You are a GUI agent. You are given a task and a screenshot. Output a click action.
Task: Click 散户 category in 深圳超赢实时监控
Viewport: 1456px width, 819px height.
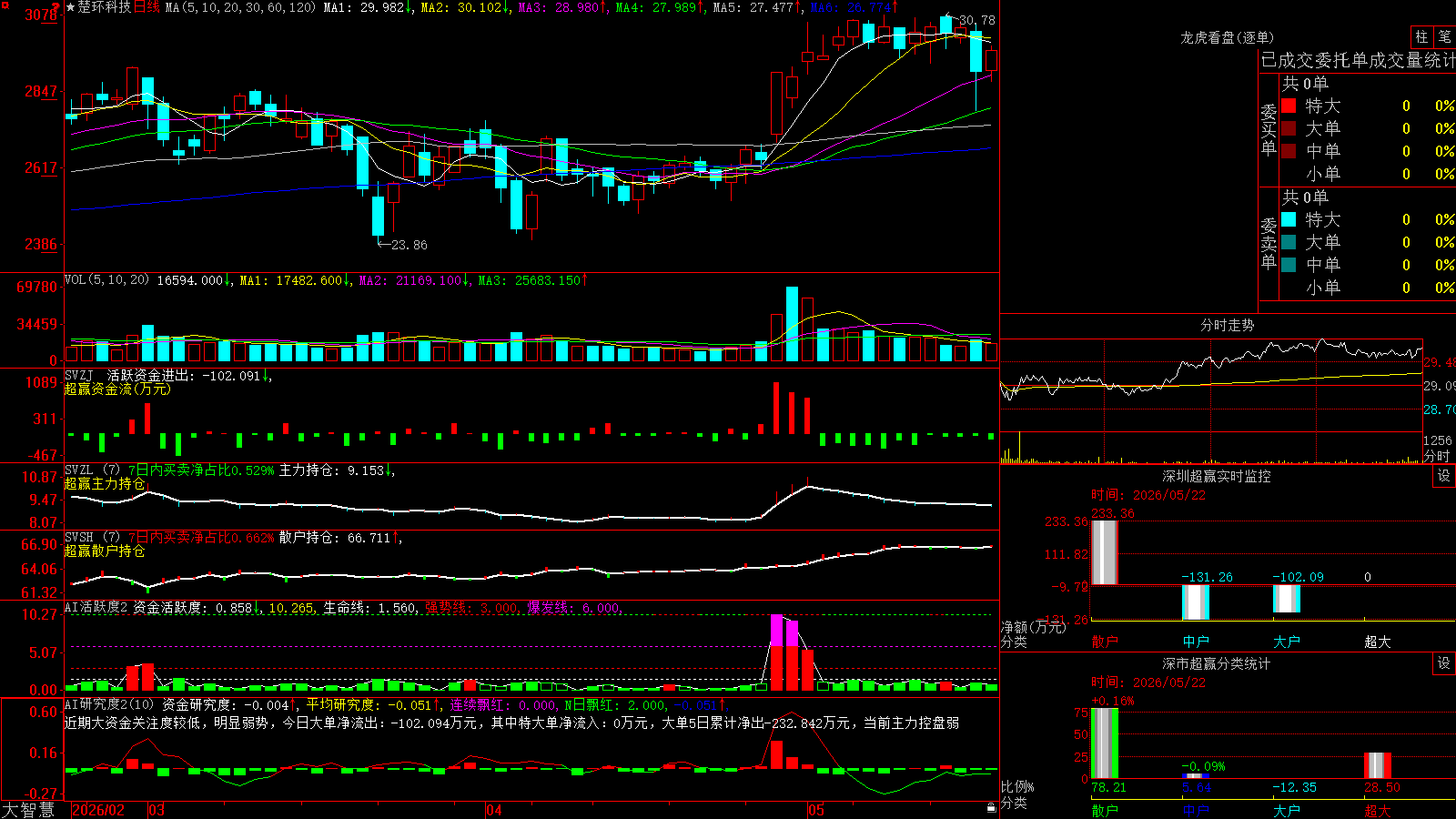[x=1105, y=642]
